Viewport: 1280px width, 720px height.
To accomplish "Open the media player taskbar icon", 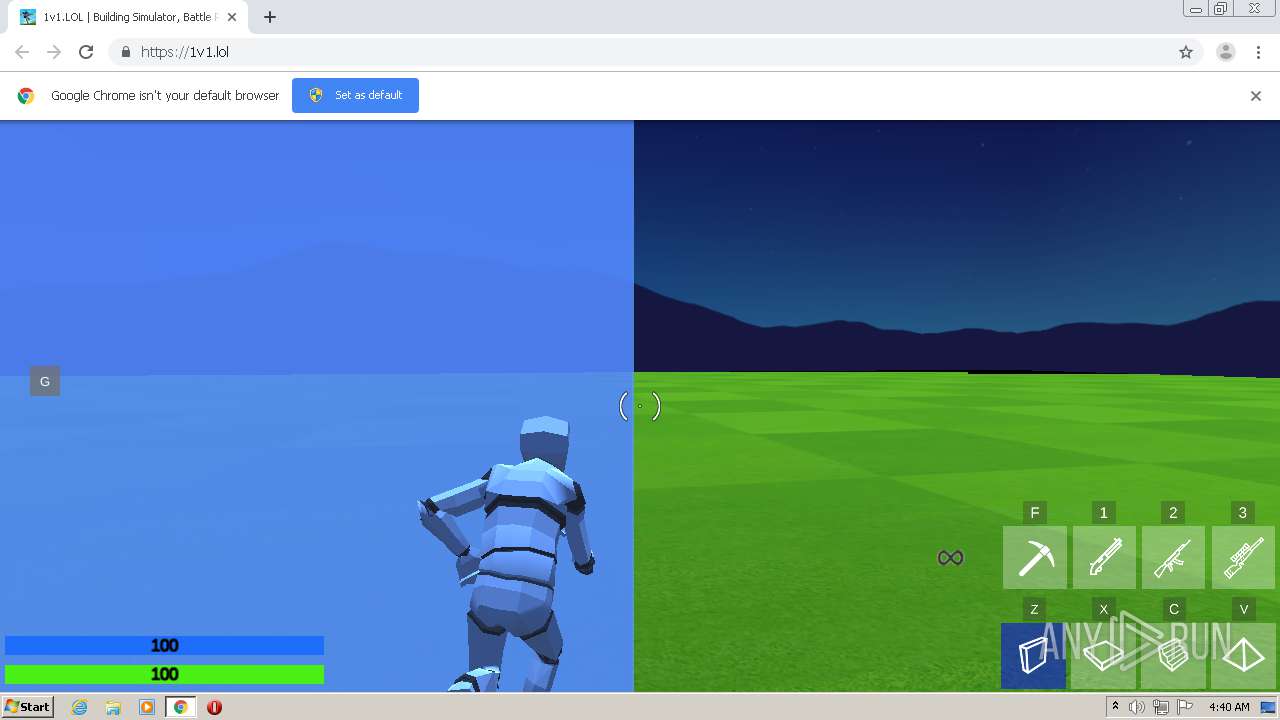I will pos(147,707).
